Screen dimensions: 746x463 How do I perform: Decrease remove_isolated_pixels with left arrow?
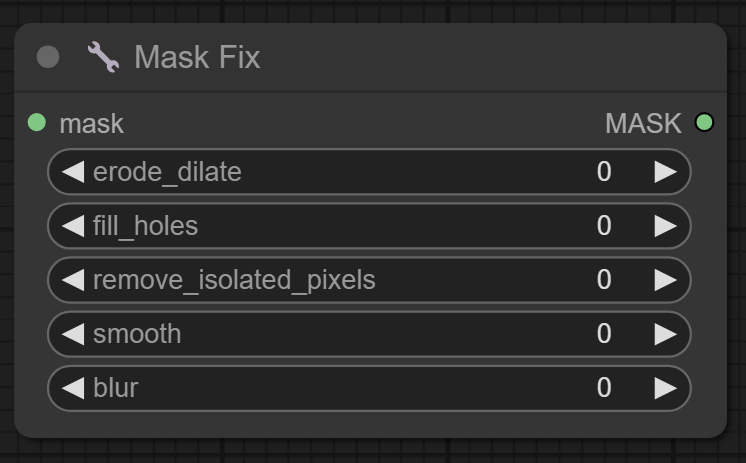[72, 280]
